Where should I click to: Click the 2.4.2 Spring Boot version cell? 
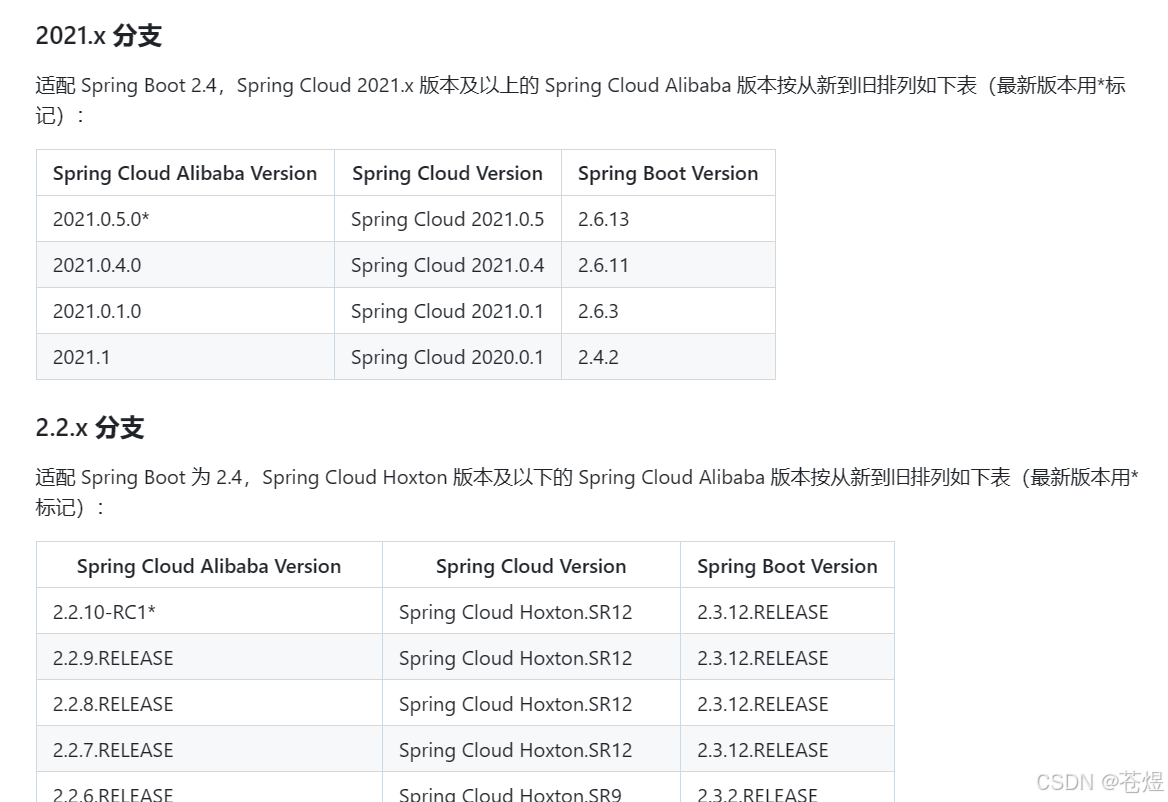point(598,356)
